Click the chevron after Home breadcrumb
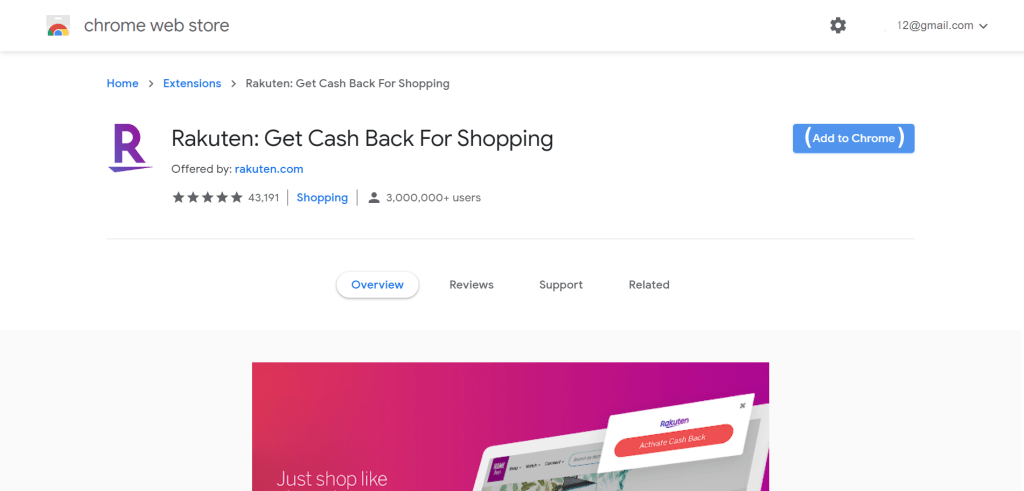This screenshot has width=1024, height=491. coord(151,84)
